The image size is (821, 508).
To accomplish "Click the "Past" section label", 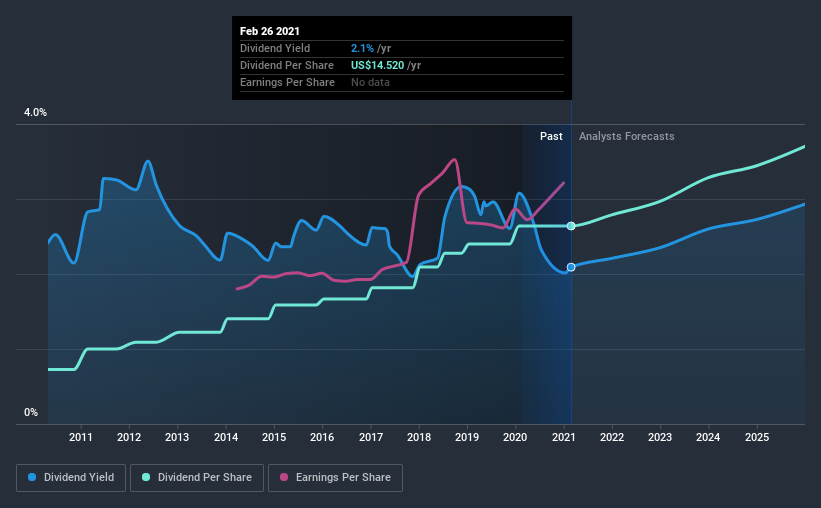I will 551,136.
